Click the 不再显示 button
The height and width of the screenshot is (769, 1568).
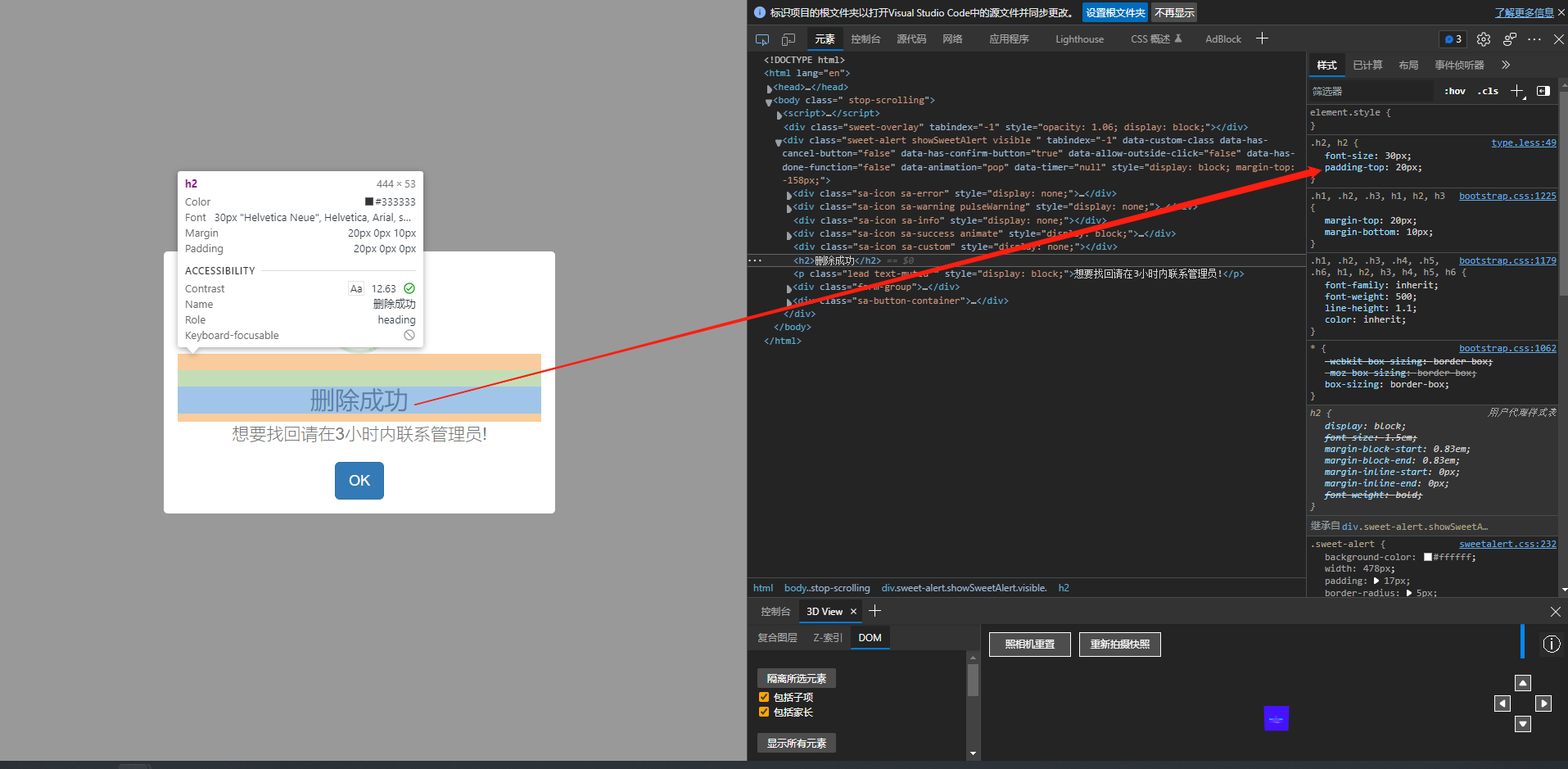1174,12
